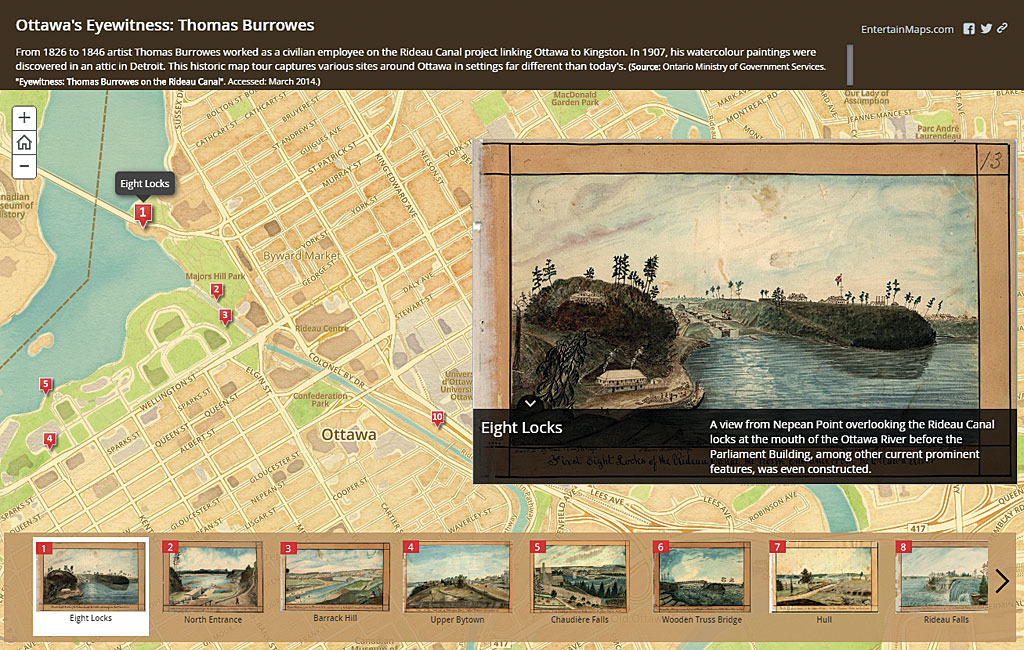Zoom out of the map
This screenshot has height=650, width=1024.
coord(24,167)
